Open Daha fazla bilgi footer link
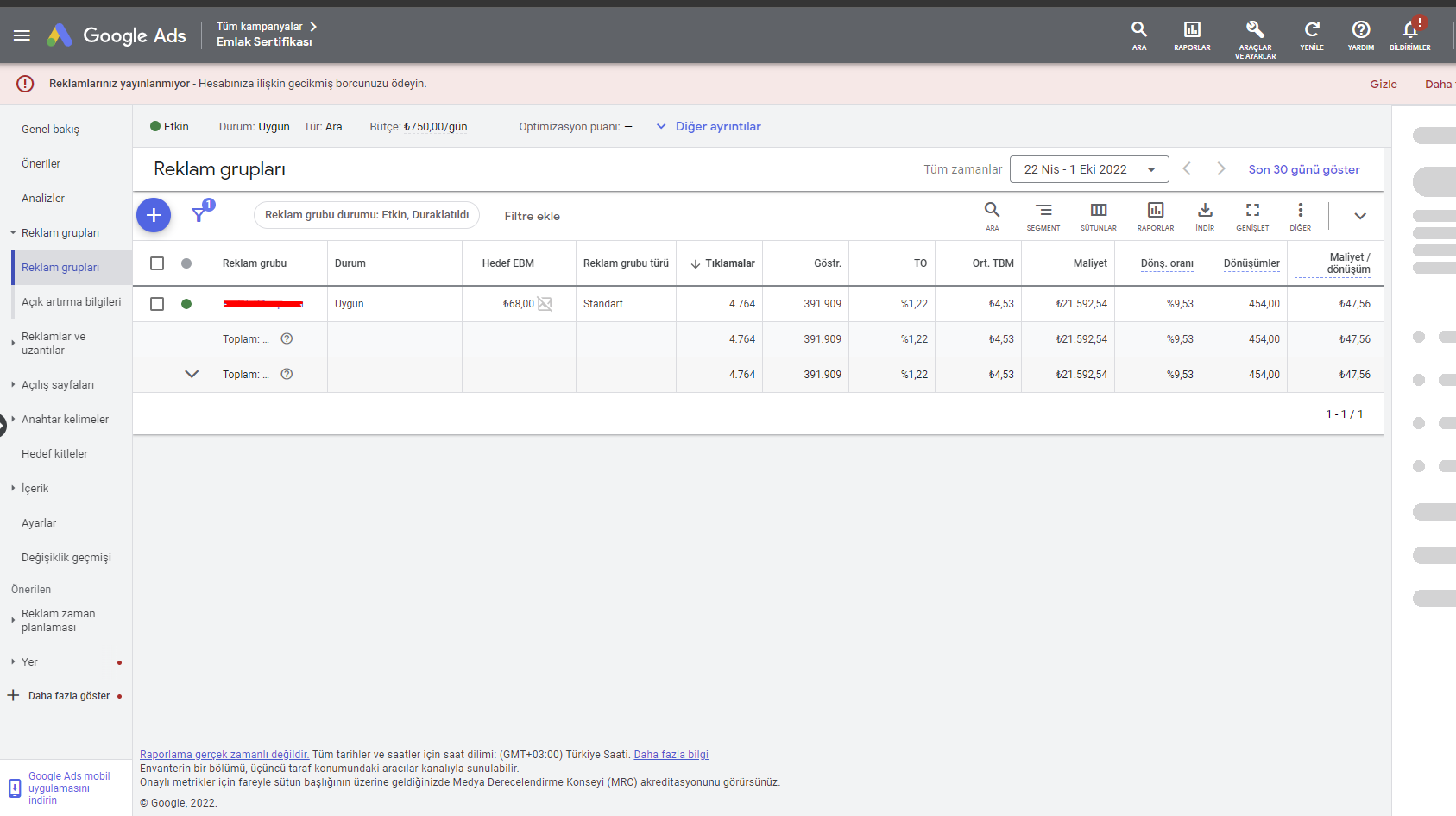The image size is (1456, 816). pos(671,755)
